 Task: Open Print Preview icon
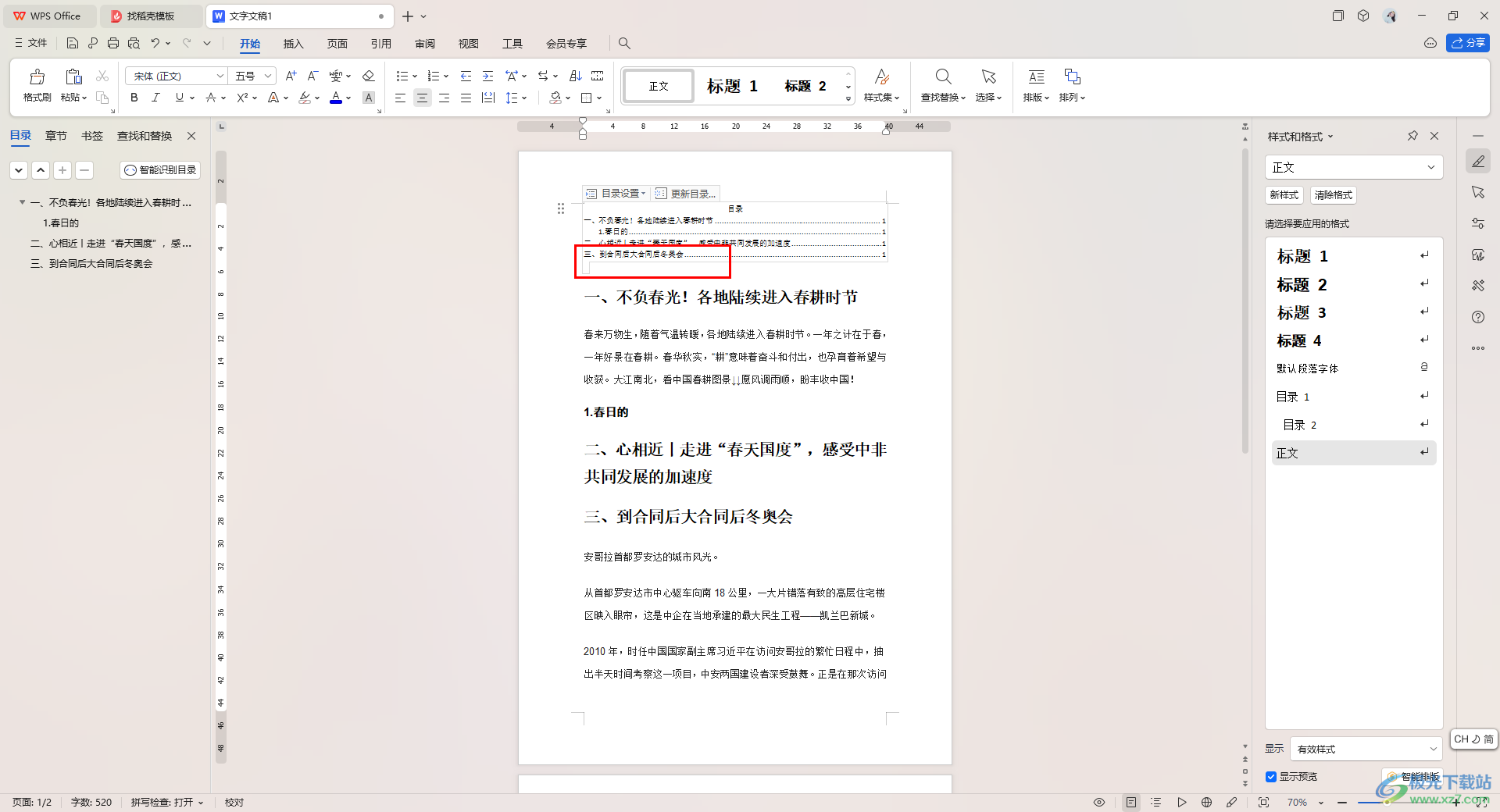click(134, 43)
